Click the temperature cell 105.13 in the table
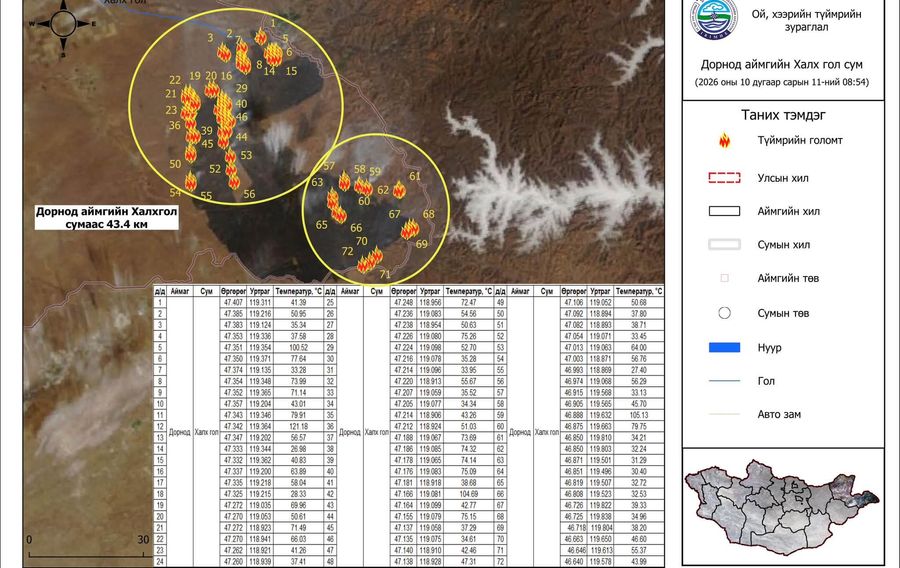 639,415
